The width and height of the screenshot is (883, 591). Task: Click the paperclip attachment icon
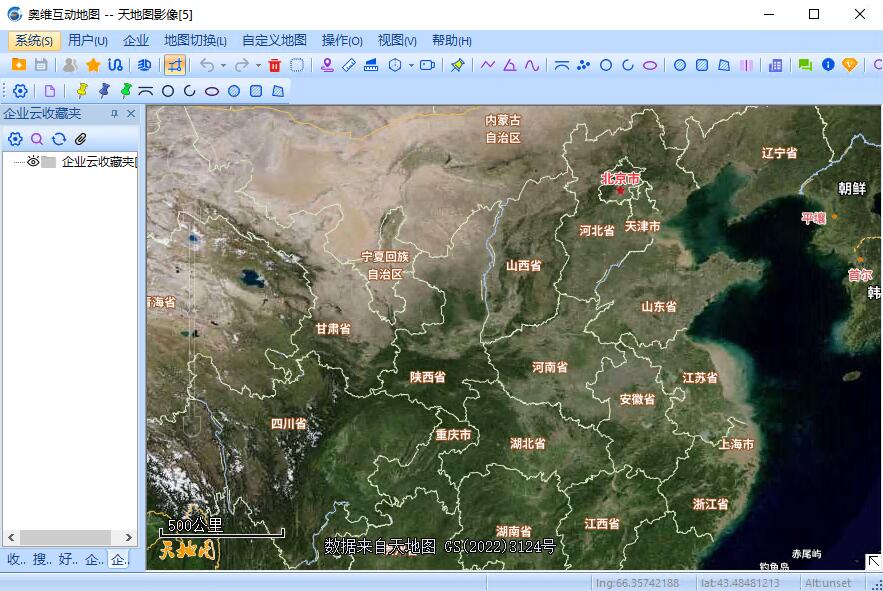pos(80,139)
